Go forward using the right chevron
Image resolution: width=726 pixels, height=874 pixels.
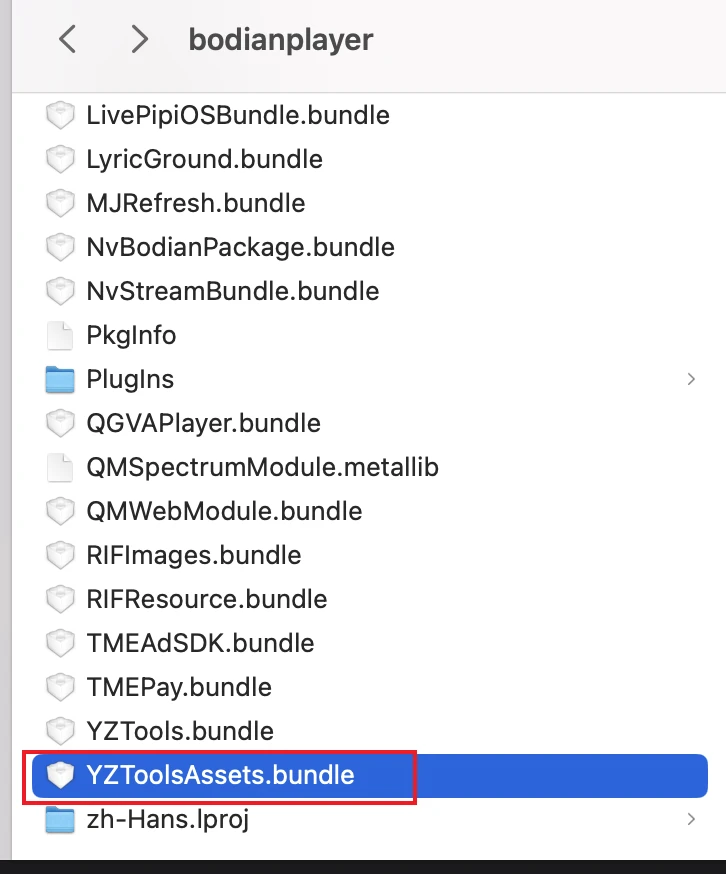pos(140,39)
